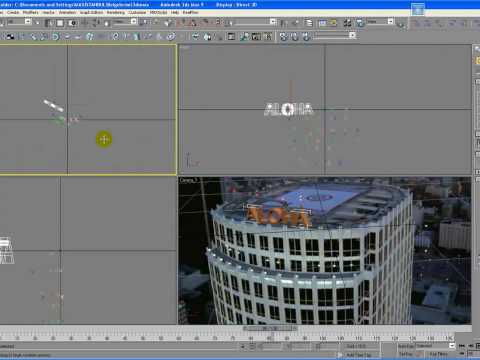
Task: Open the Rendering menu
Action: 116,12
